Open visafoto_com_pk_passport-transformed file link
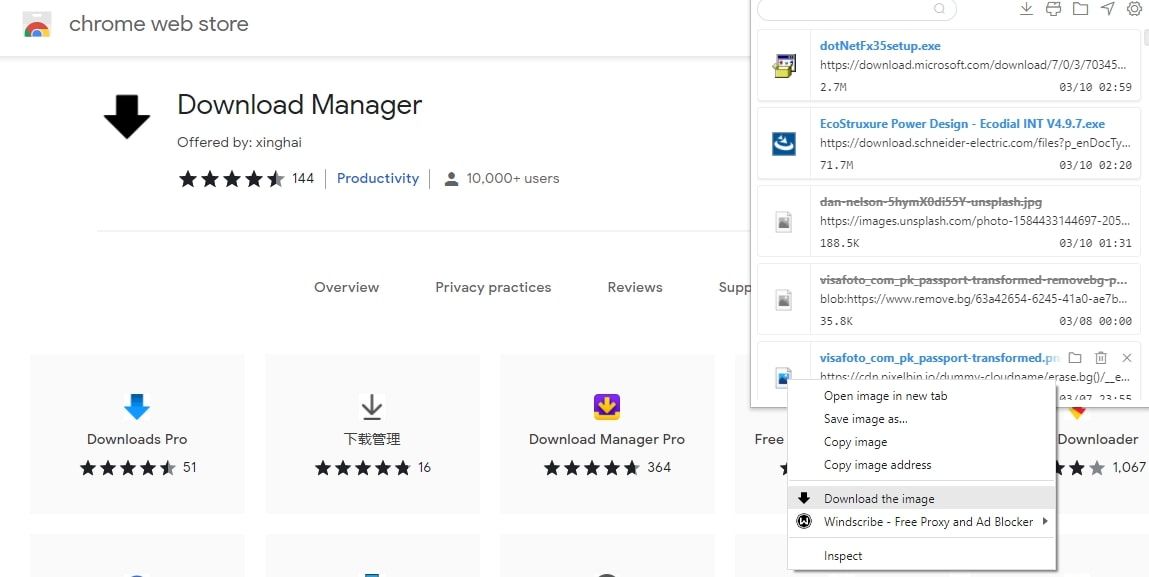The height and width of the screenshot is (577, 1149). point(939,358)
